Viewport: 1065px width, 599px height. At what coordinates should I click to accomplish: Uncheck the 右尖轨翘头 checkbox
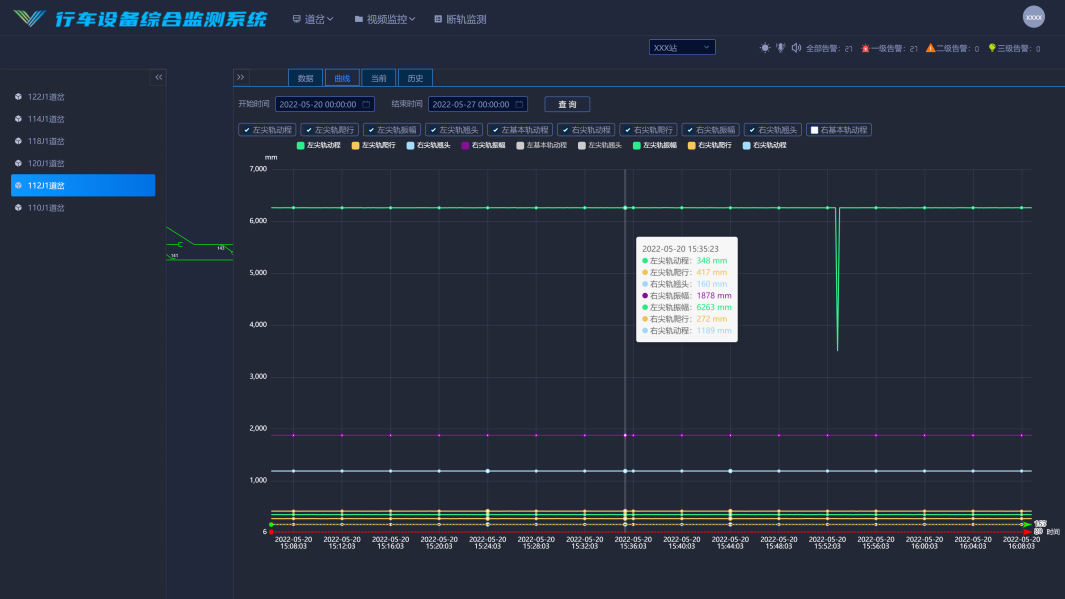[752, 130]
